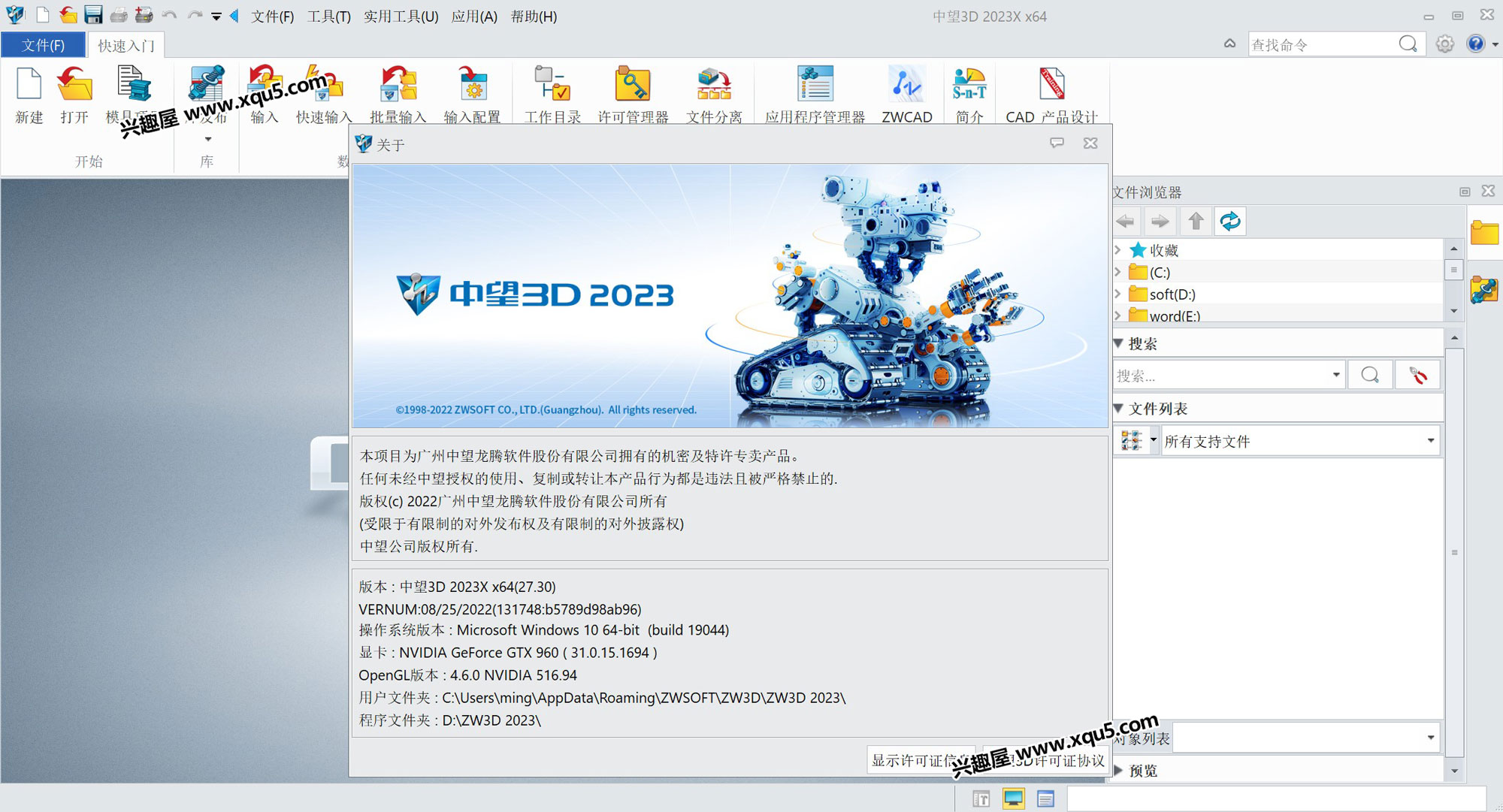Click the monitor icon in status bar
This screenshot has height=812, width=1503.
pos(1013,798)
